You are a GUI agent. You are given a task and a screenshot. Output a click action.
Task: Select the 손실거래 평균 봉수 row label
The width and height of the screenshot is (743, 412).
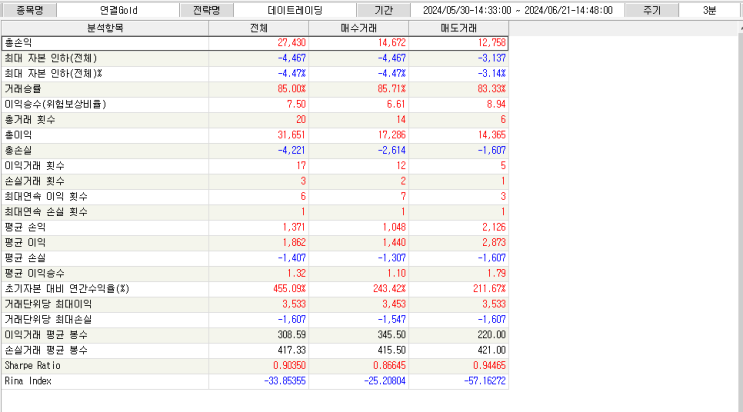[46, 350]
